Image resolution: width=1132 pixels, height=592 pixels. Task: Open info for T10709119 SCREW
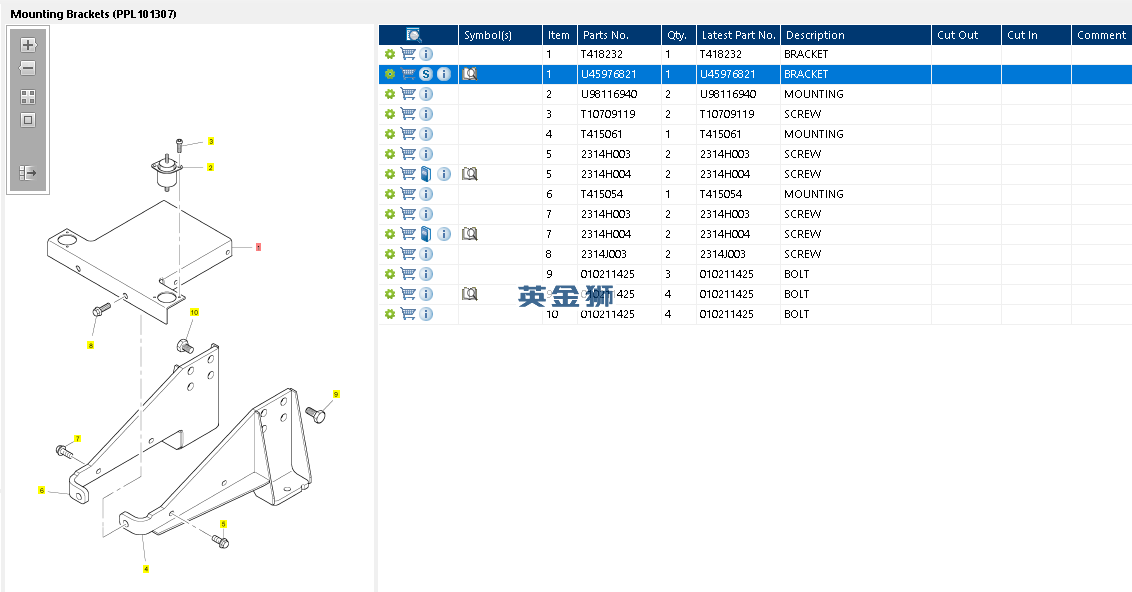[426, 114]
